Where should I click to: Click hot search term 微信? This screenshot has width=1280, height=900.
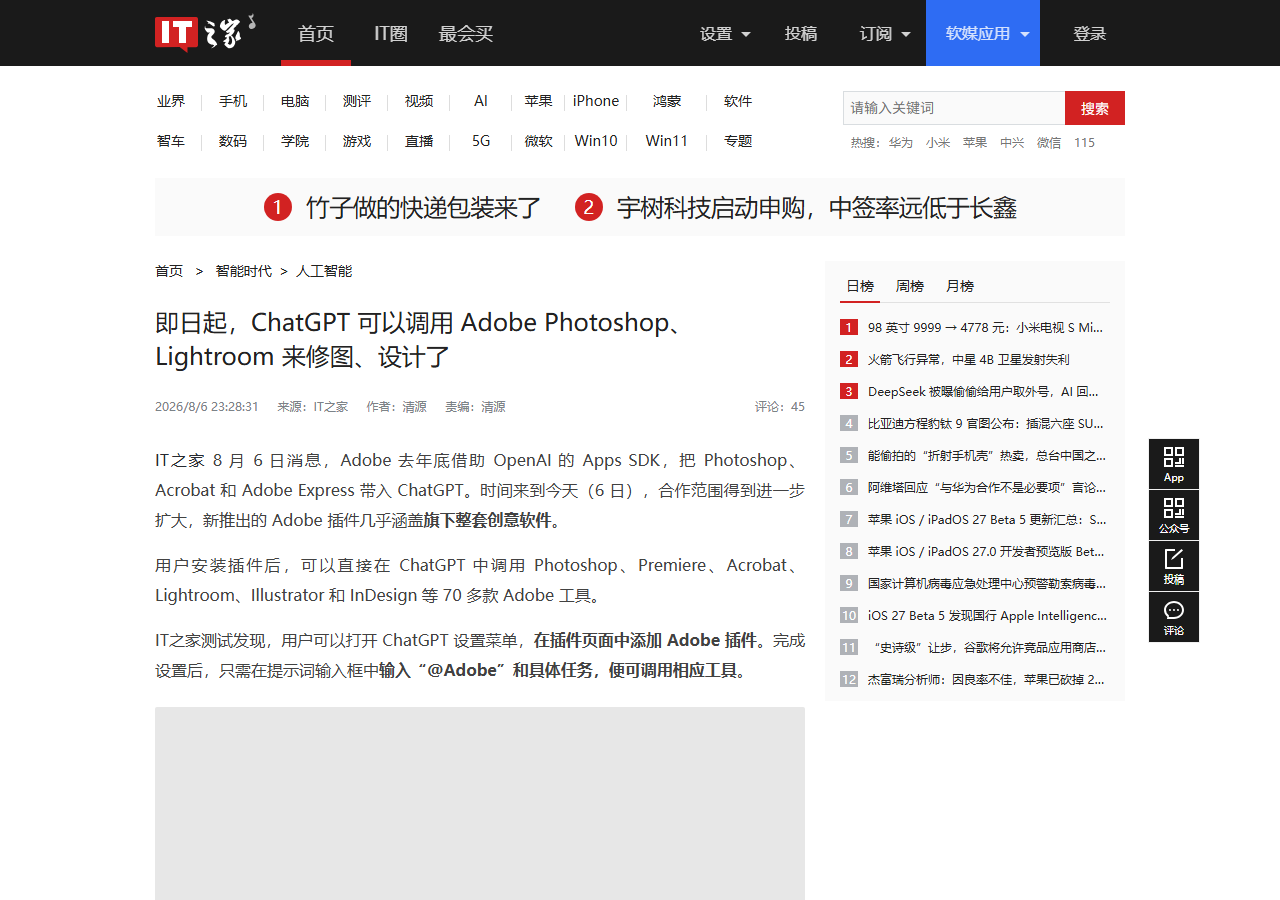(x=1049, y=143)
